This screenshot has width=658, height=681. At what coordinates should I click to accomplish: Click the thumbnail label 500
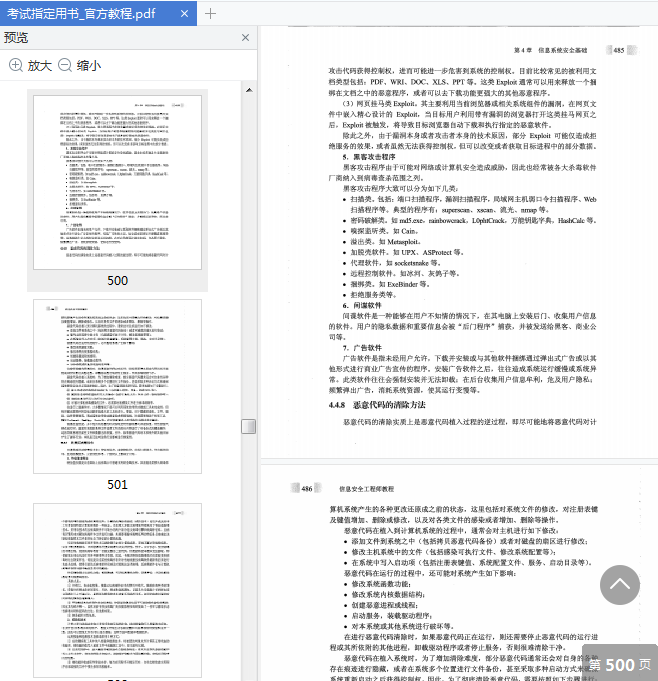coord(117,281)
